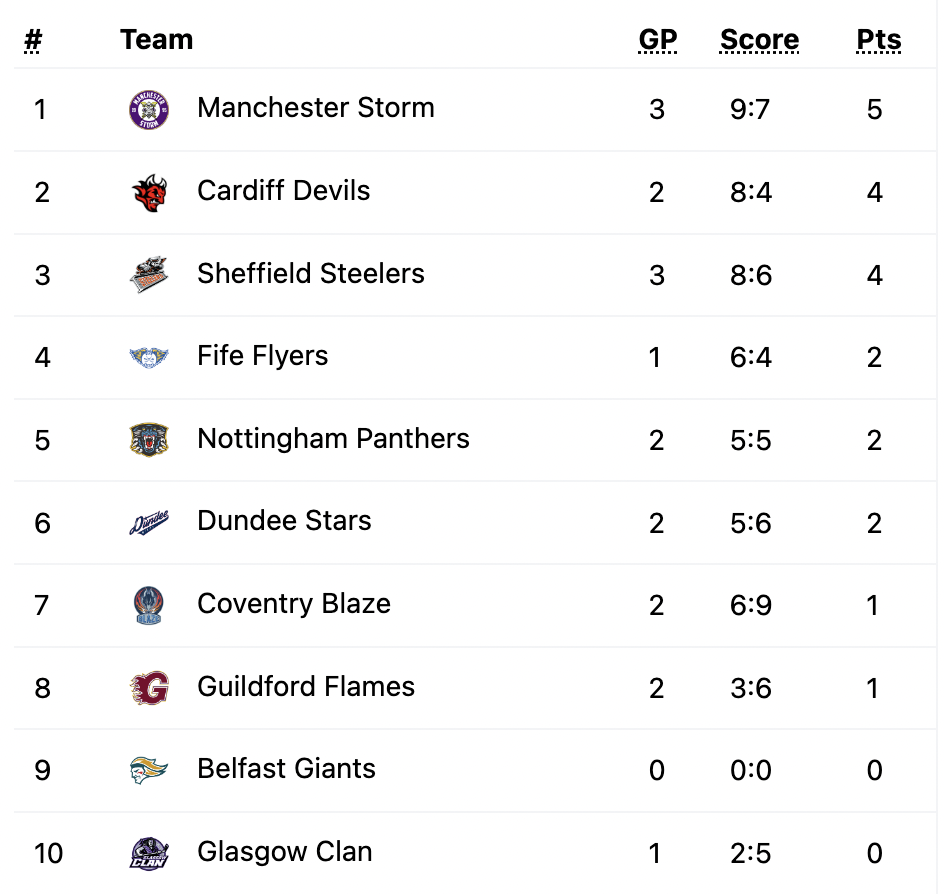
Task: Click the Glasgow Clan logo
Action: [149, 853]
